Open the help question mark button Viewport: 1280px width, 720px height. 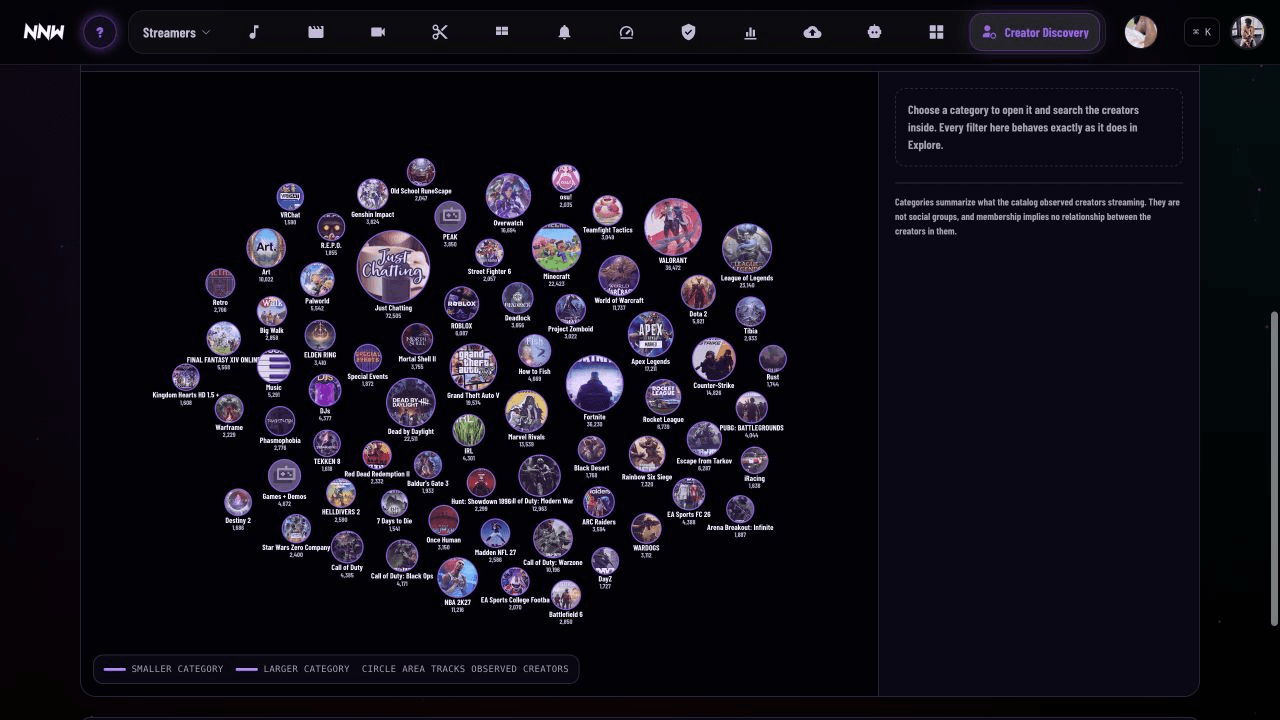point(99,32)
